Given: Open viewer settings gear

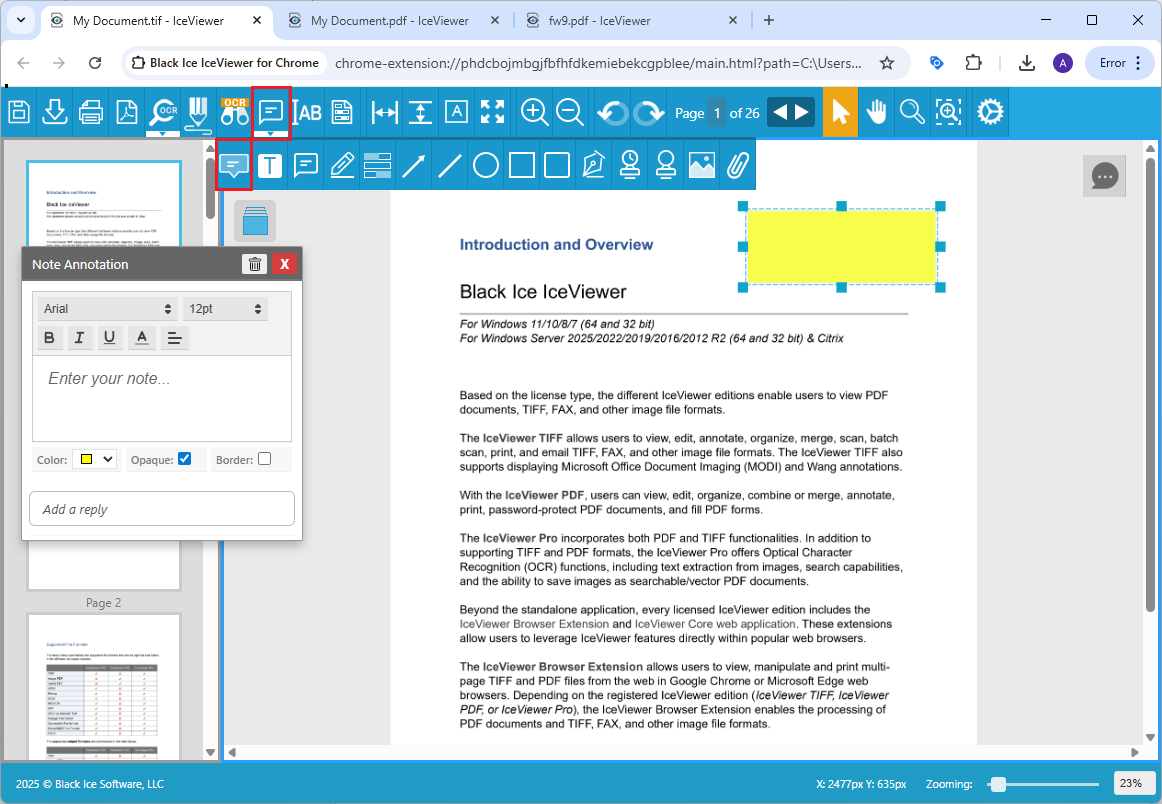Looking at the screenshot, I should pos(990,113).
